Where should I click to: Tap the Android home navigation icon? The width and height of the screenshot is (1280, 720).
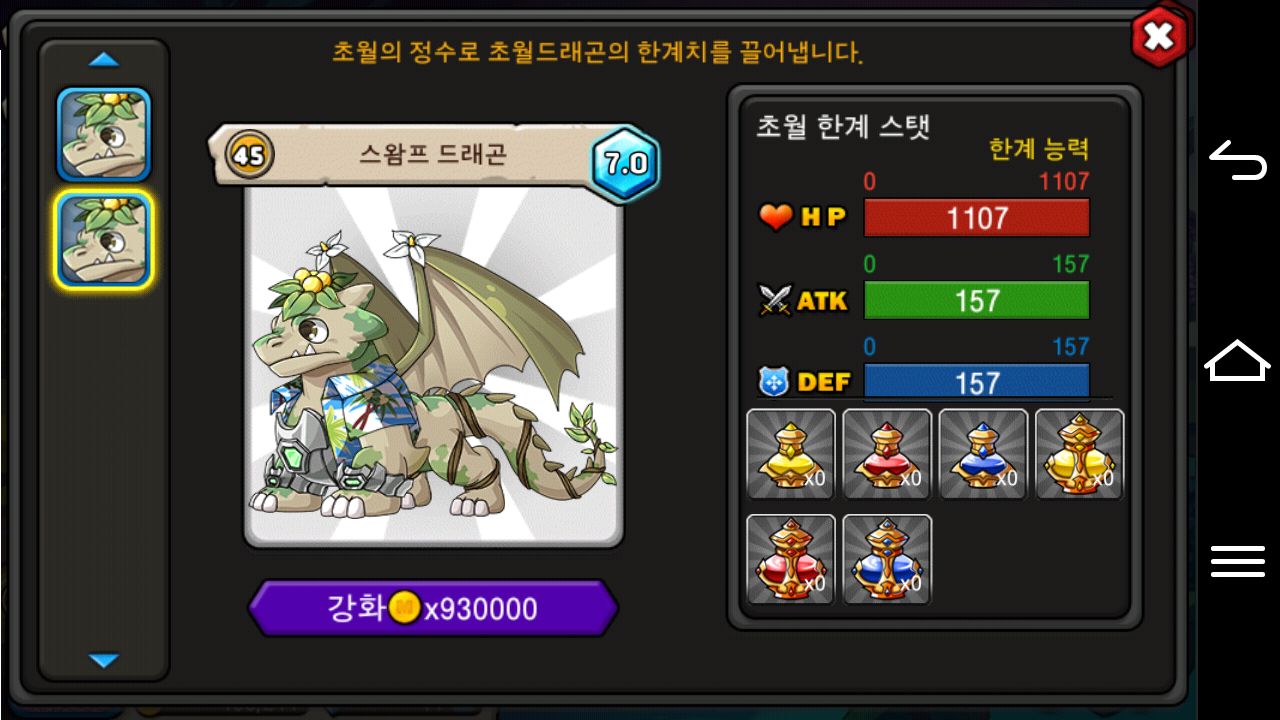[1238, 360]
